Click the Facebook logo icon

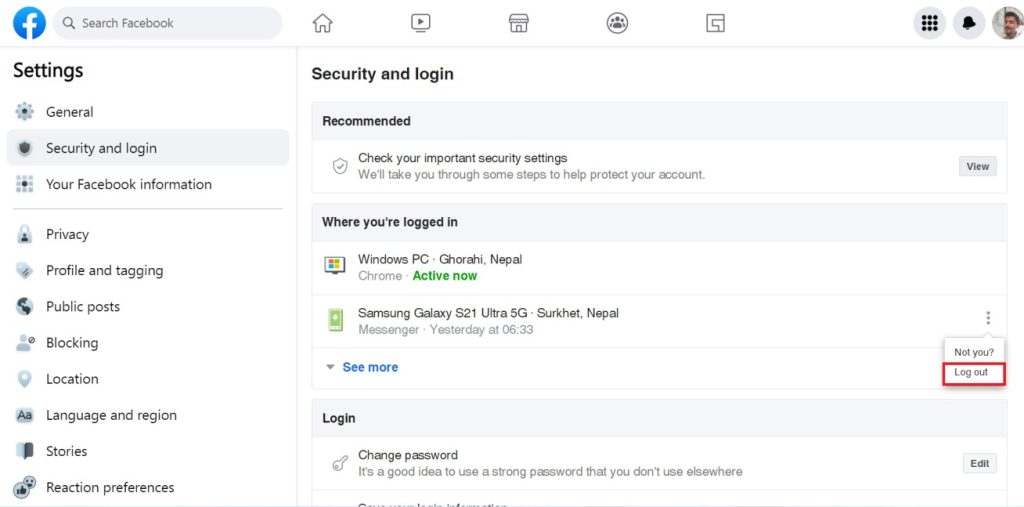tap(29, 23)
